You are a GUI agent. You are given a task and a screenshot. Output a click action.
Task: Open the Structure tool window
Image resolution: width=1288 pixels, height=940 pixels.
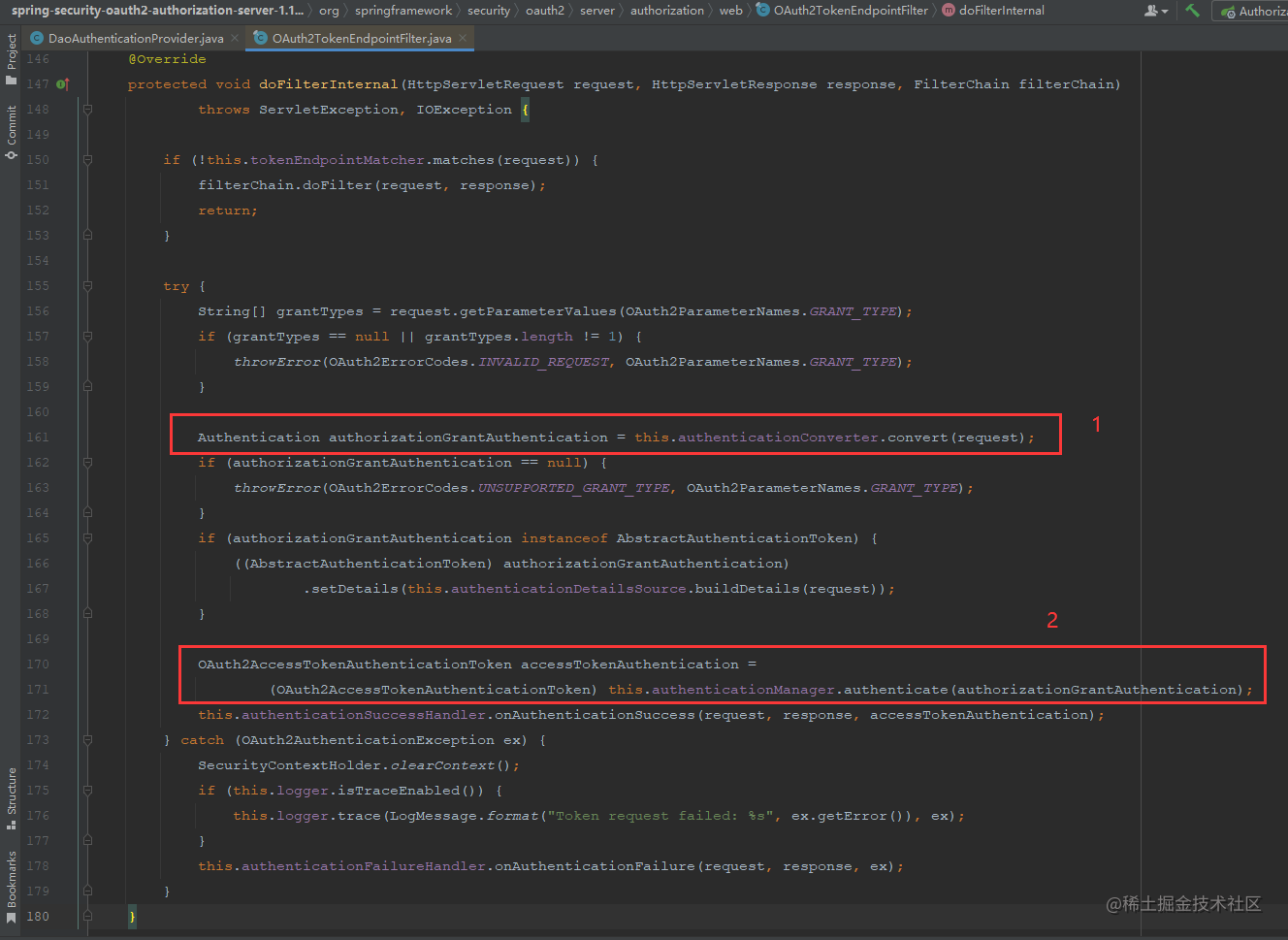tap(11, 798)
